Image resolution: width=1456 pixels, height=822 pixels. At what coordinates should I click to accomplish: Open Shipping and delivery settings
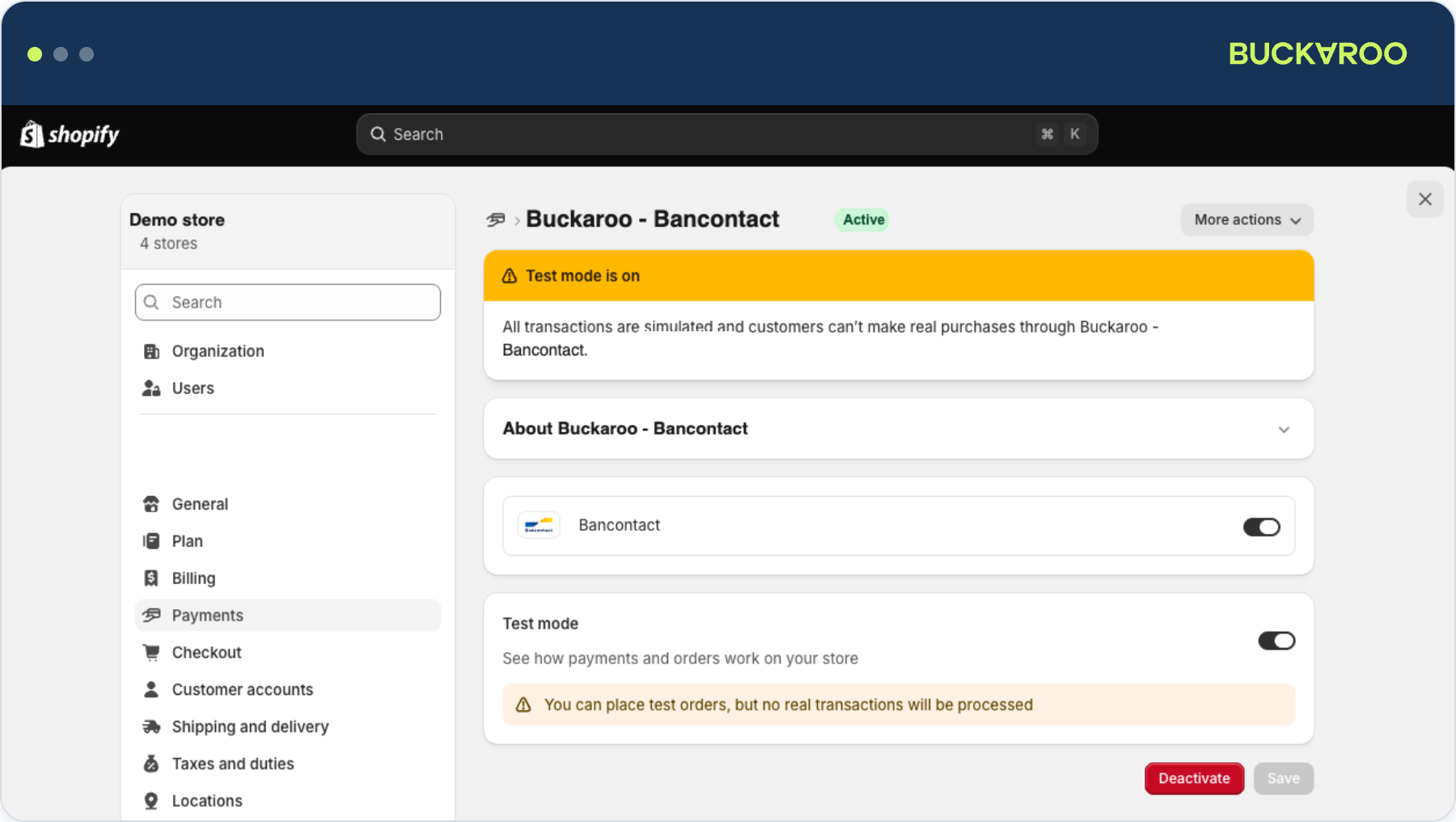pos(288,727)
